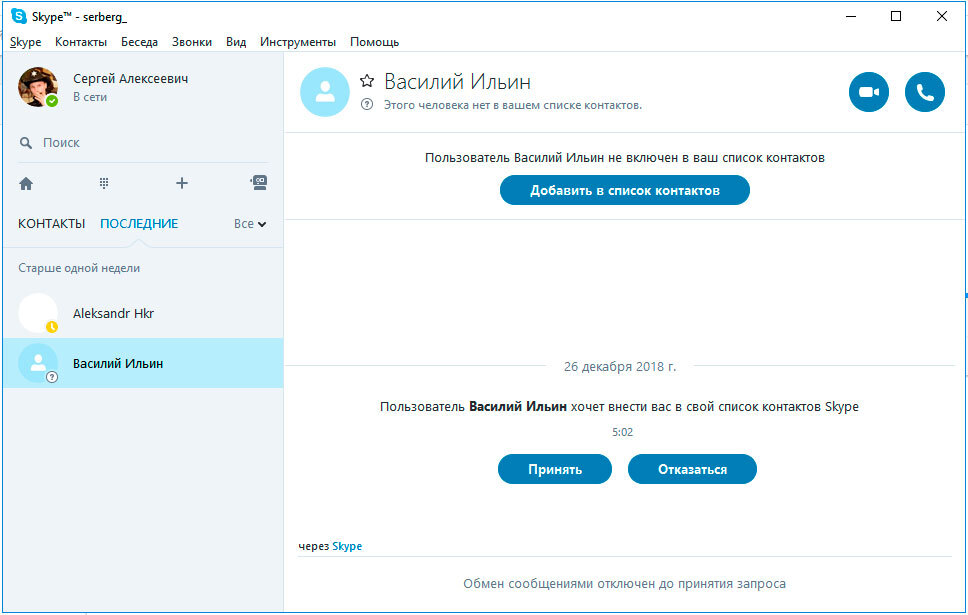Start a voice call using phone icon
Image resolution: width=968 pixels, height=615 pixels.
[924, 92]
